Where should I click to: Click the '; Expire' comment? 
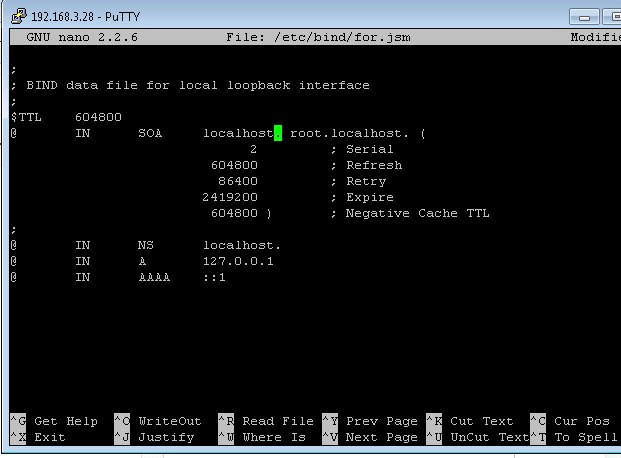[362, 197]
